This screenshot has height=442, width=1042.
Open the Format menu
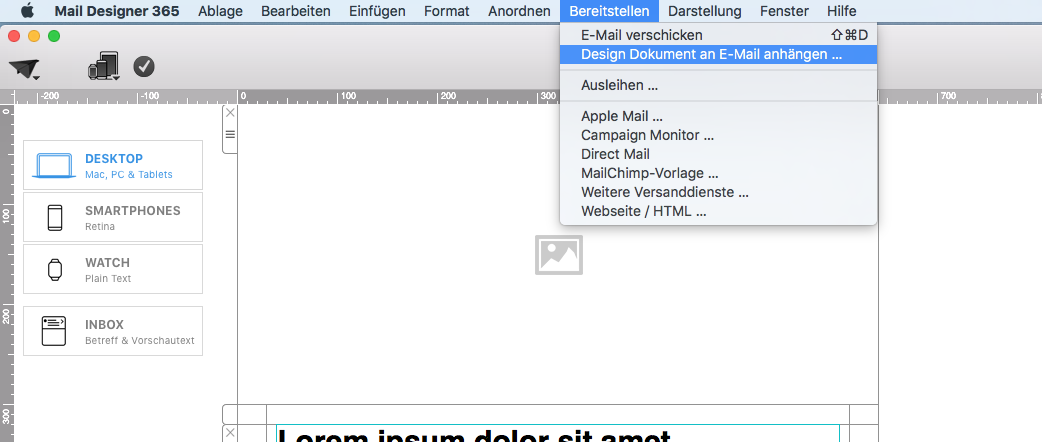tap(447, 11)
